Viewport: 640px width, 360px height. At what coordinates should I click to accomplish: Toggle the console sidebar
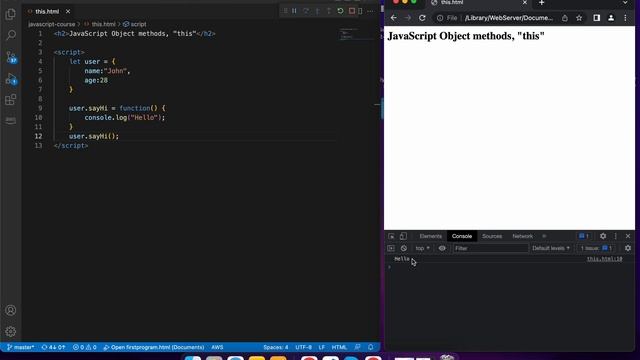point(391,248)
